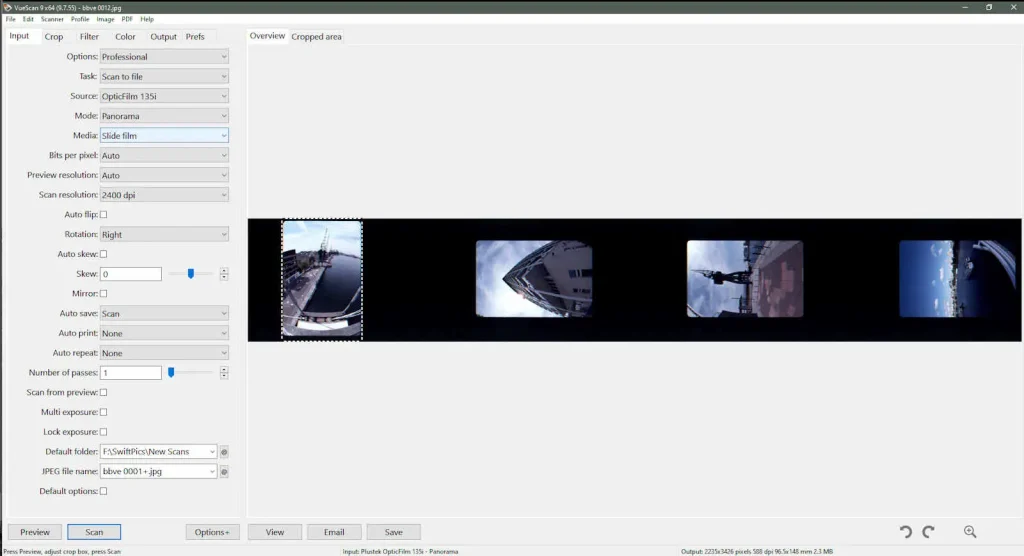Click the JPEG file name browse icon
This screenshot has width=1024, height=556.
(224, 472)
